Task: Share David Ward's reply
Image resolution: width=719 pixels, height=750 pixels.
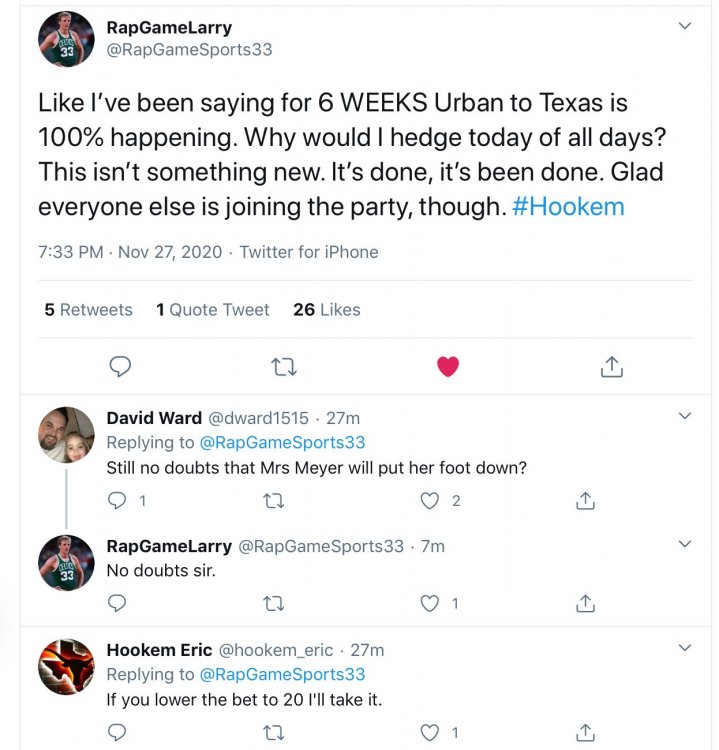Action: (x=586, y=500)
